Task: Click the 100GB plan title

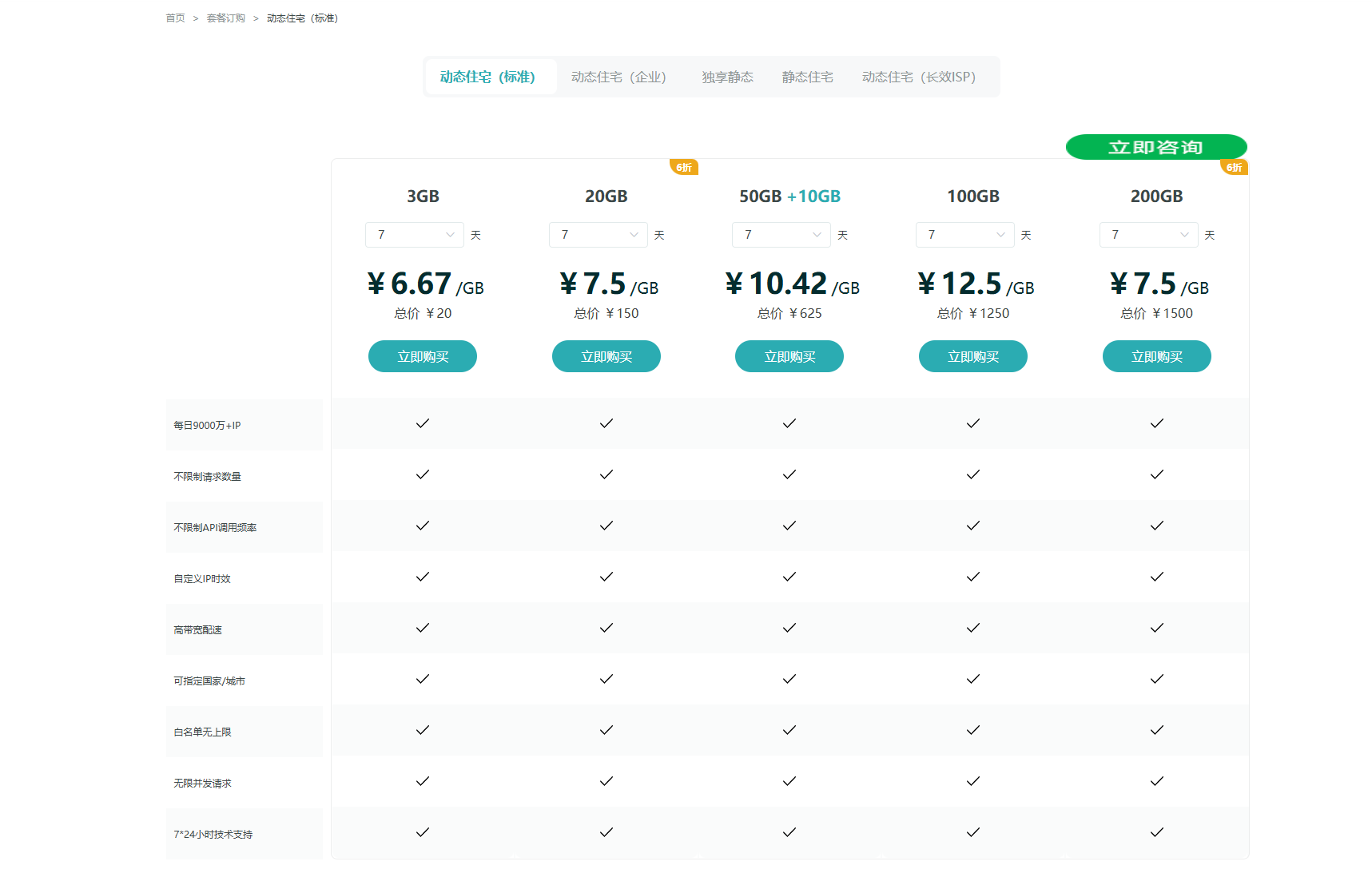Action: pos(973,196)
